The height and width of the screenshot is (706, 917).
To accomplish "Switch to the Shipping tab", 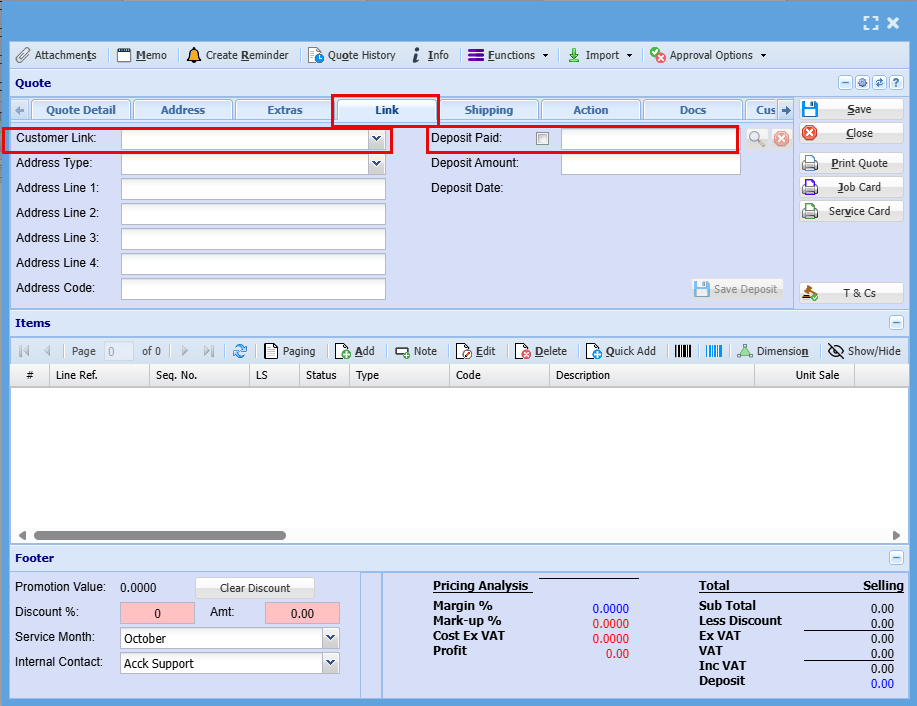I will 488,110.
